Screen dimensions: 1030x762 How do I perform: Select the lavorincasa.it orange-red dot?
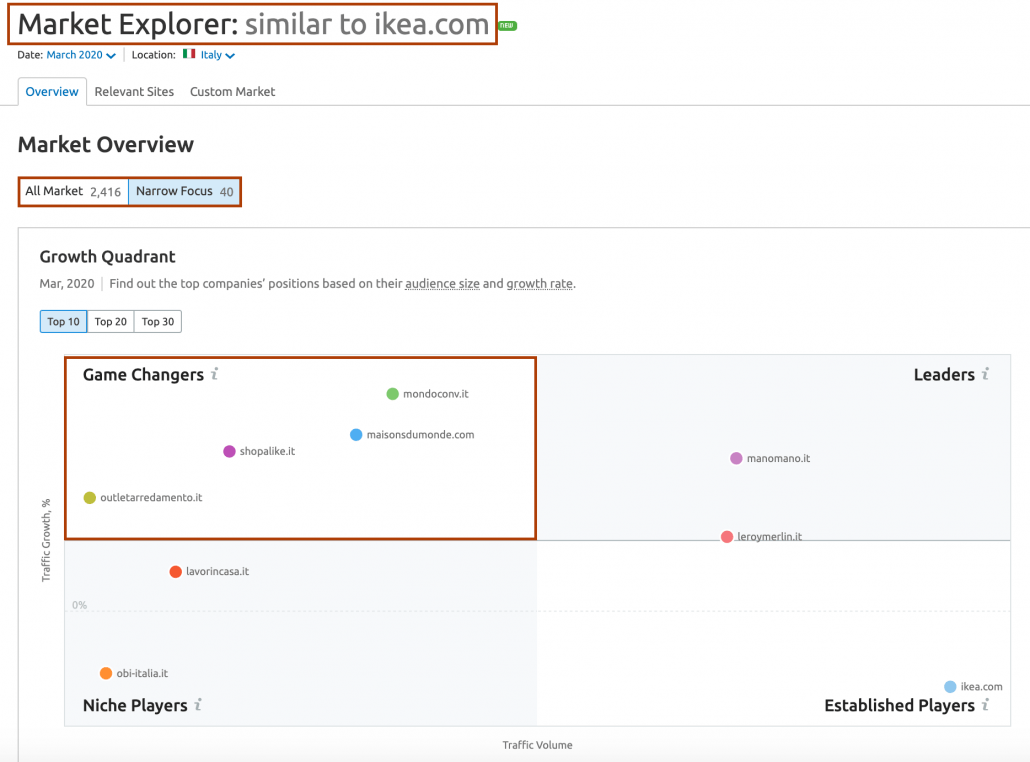coord(175,572)
